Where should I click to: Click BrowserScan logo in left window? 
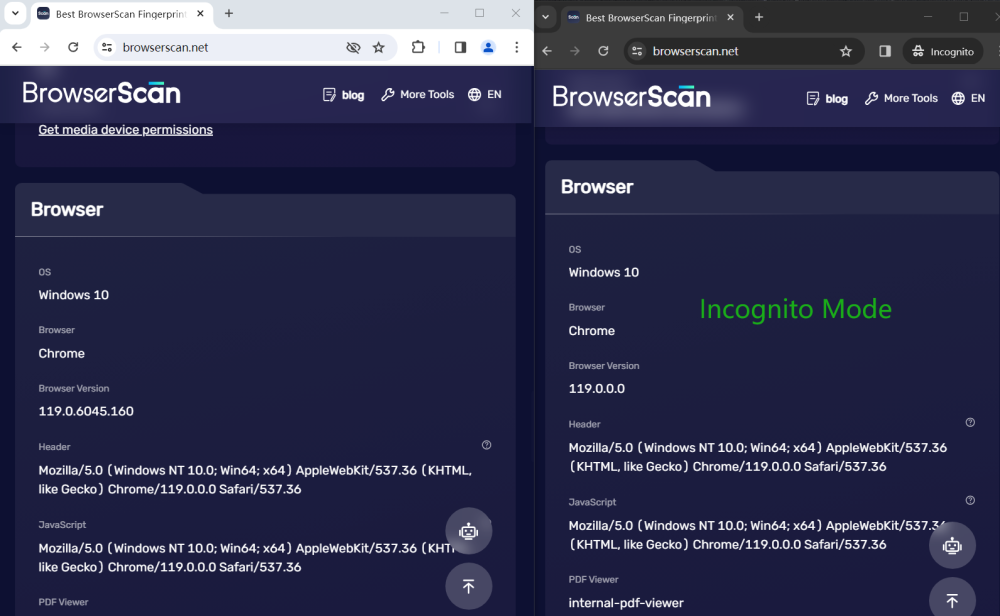click(101, 93)
